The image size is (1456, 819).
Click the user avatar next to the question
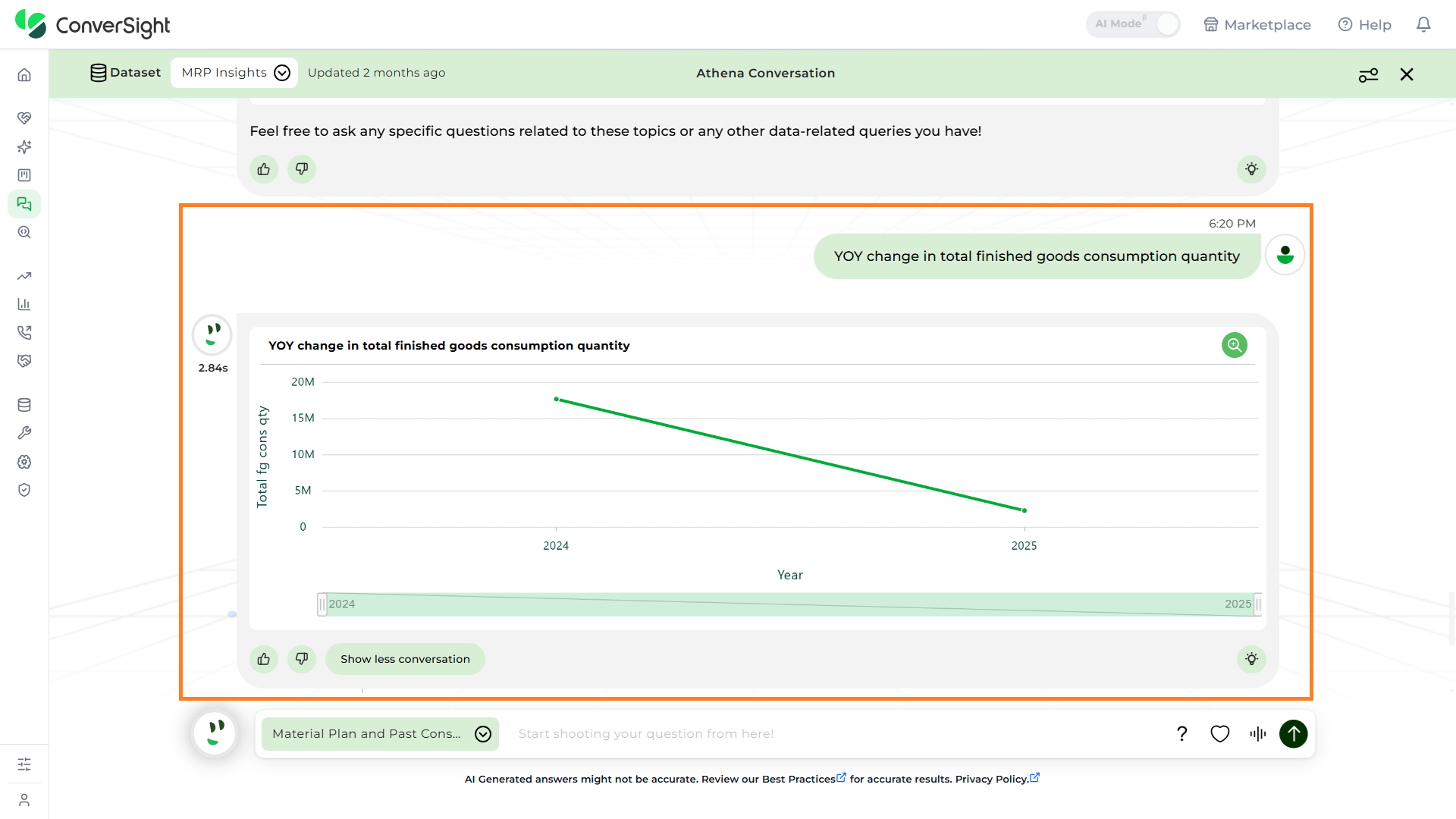coord(1285,255)
